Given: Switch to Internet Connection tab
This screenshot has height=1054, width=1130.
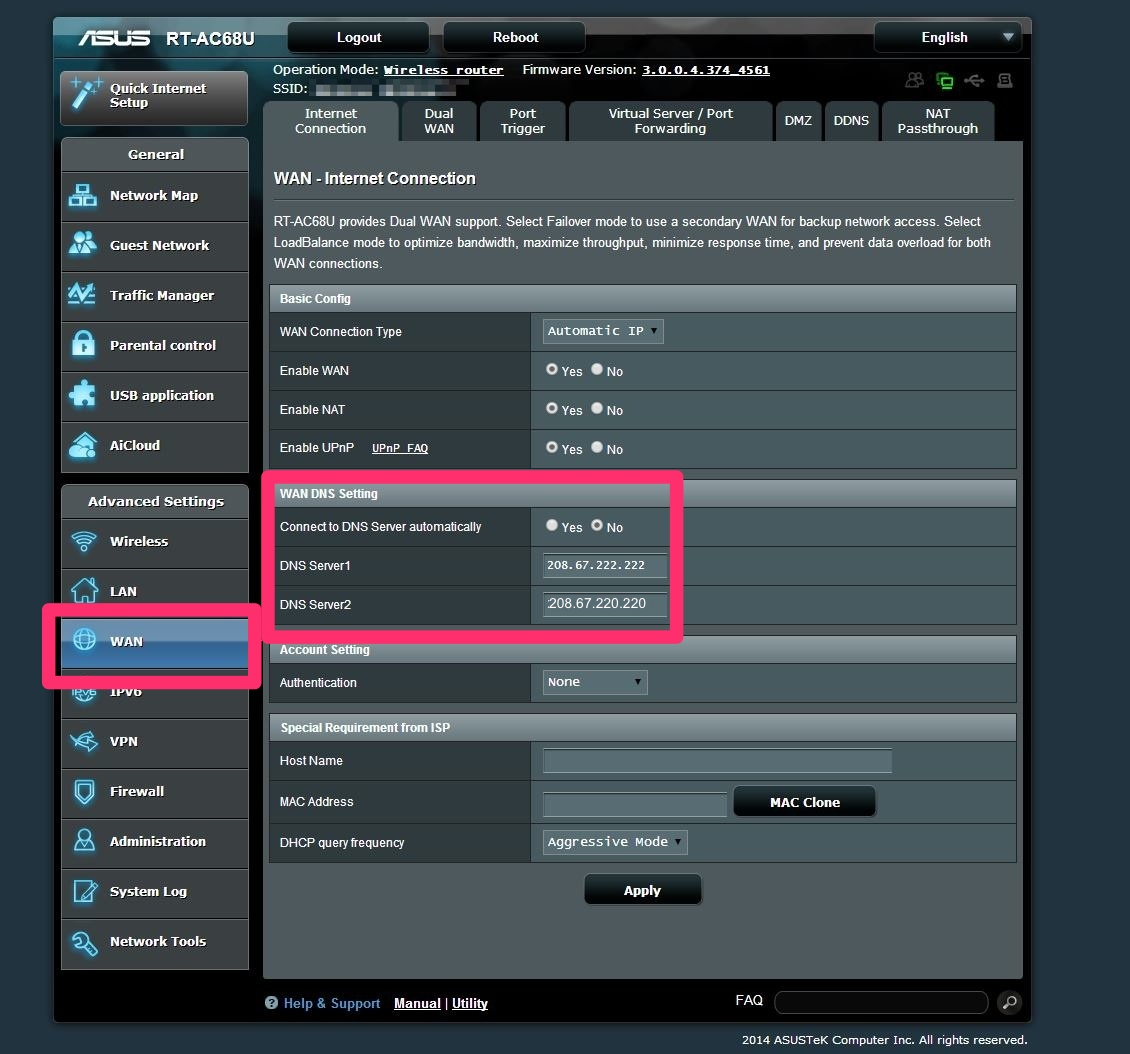Looking at the screenshot, I should (x=330, y=121).
